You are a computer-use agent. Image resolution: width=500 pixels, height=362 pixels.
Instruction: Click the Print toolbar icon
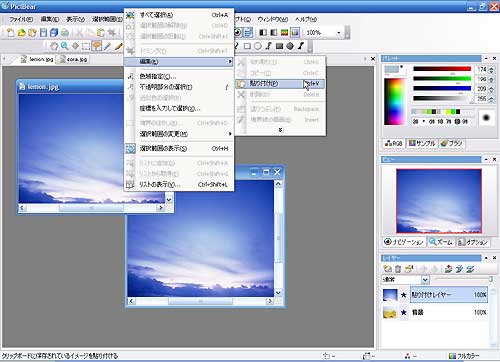point(65,33)
